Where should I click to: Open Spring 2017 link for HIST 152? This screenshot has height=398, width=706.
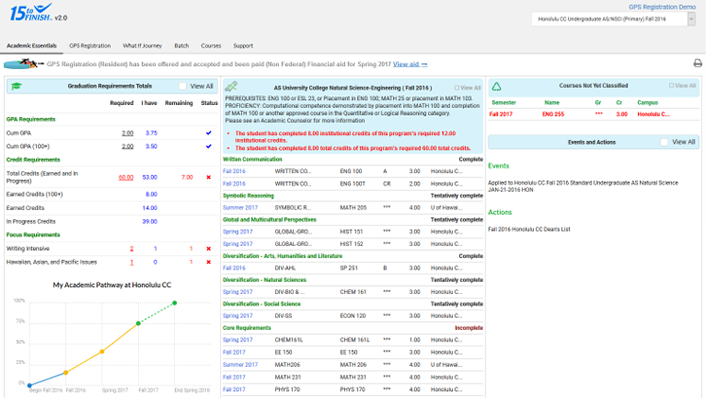coord(238,244)
